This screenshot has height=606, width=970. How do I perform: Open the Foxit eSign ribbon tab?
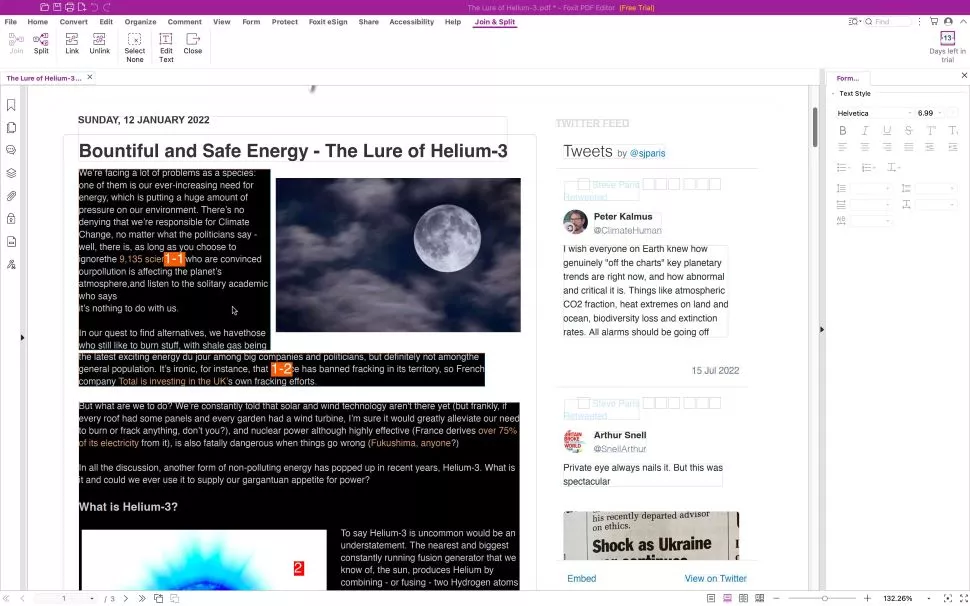pyautogui.click(x=328, y=22)
